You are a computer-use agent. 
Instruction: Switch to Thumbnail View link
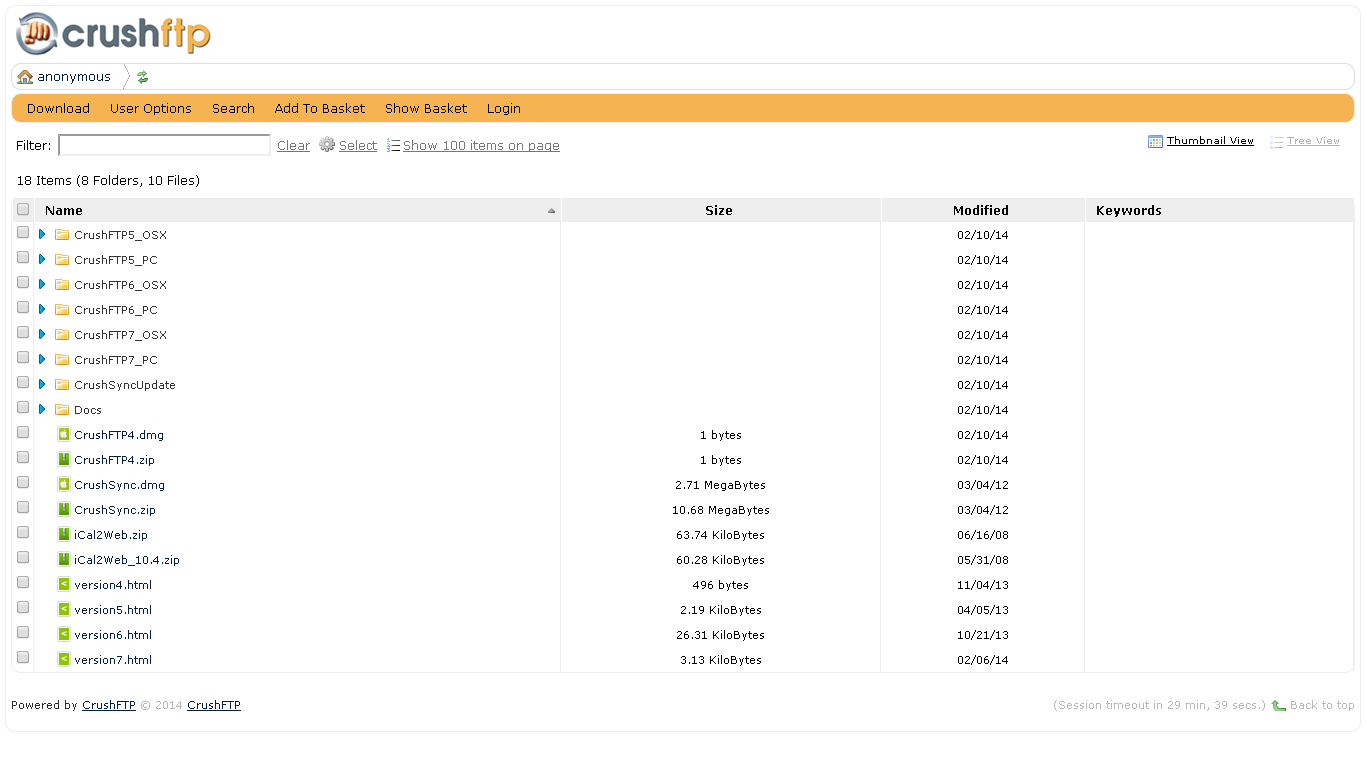1210,141
